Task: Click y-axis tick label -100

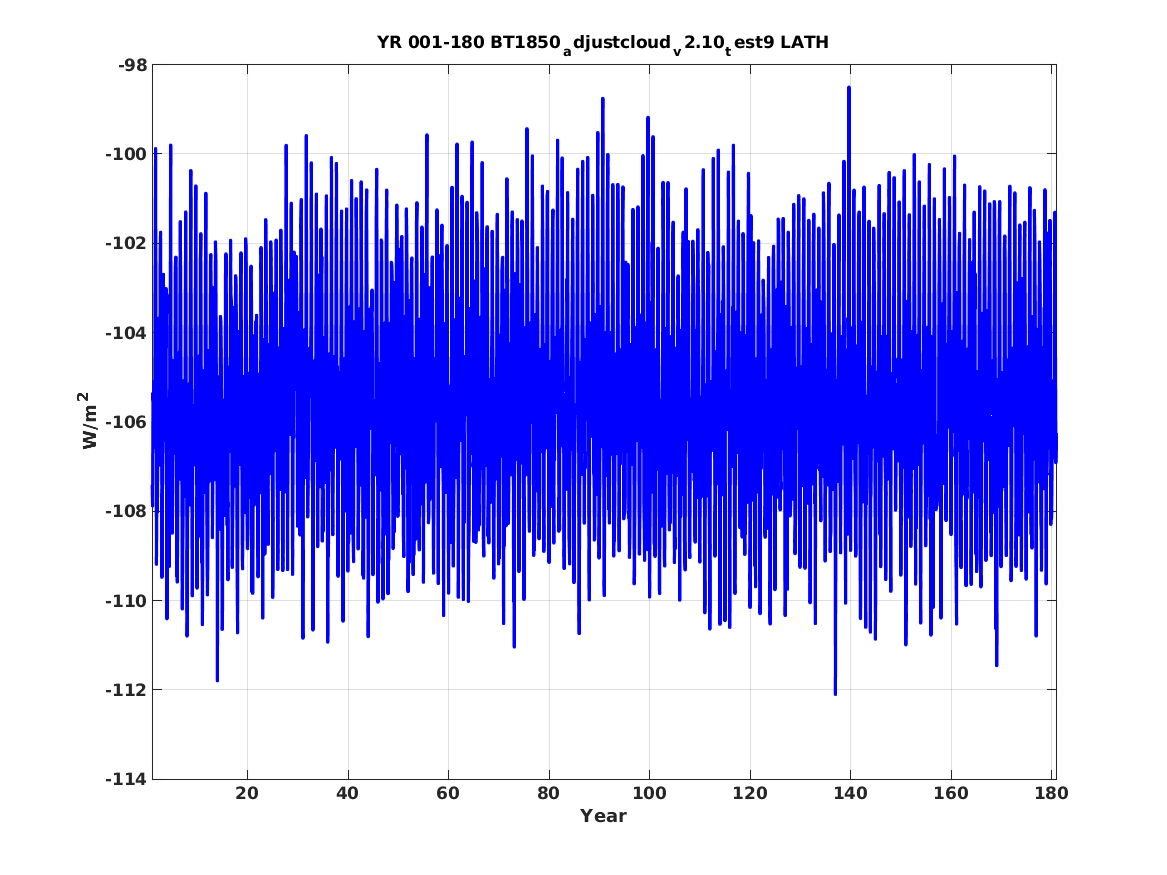Action: pyautogui.click(x=127, y=154)
